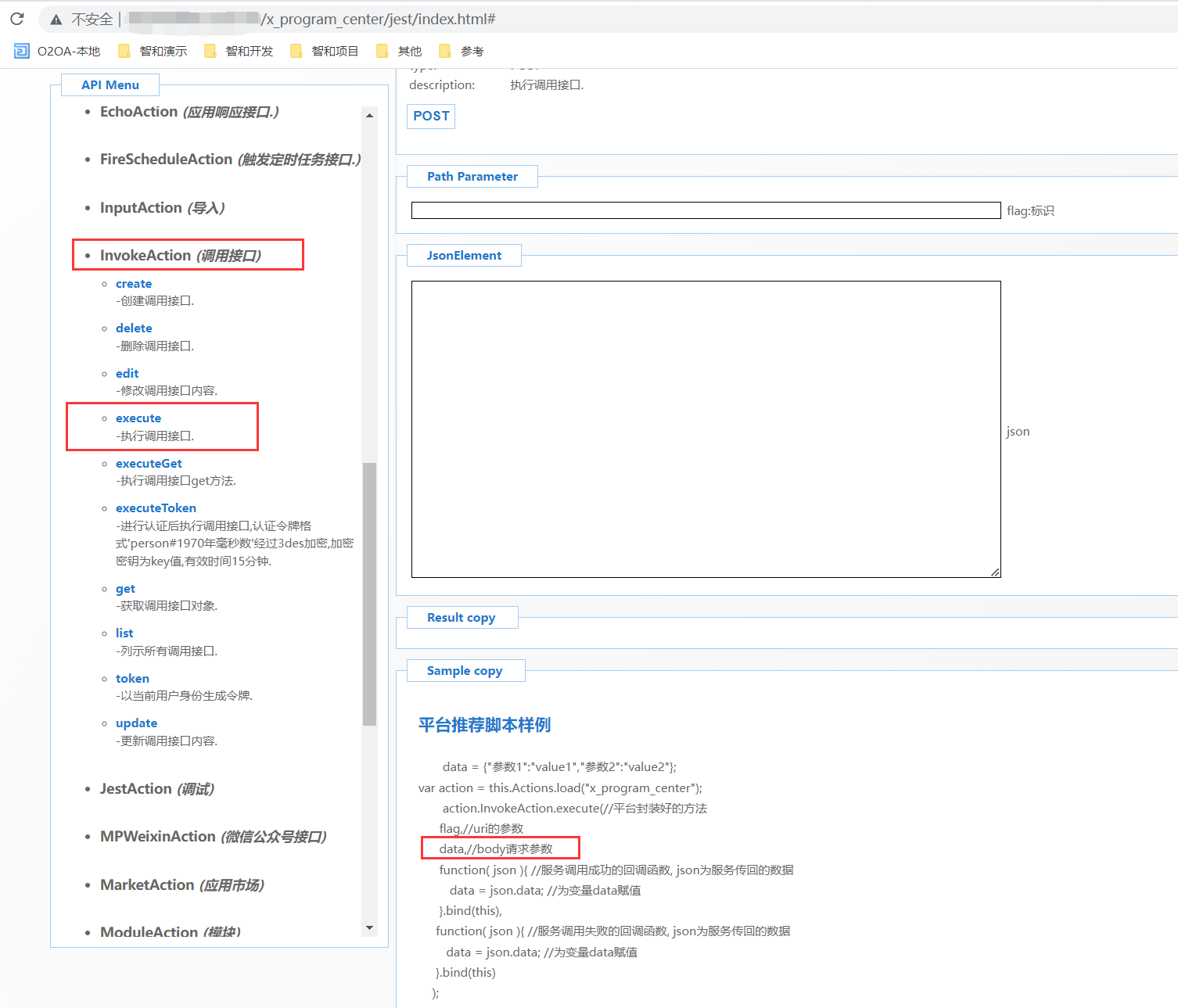Click the POST button
Screen dimensions: 1178x1008
431,116
